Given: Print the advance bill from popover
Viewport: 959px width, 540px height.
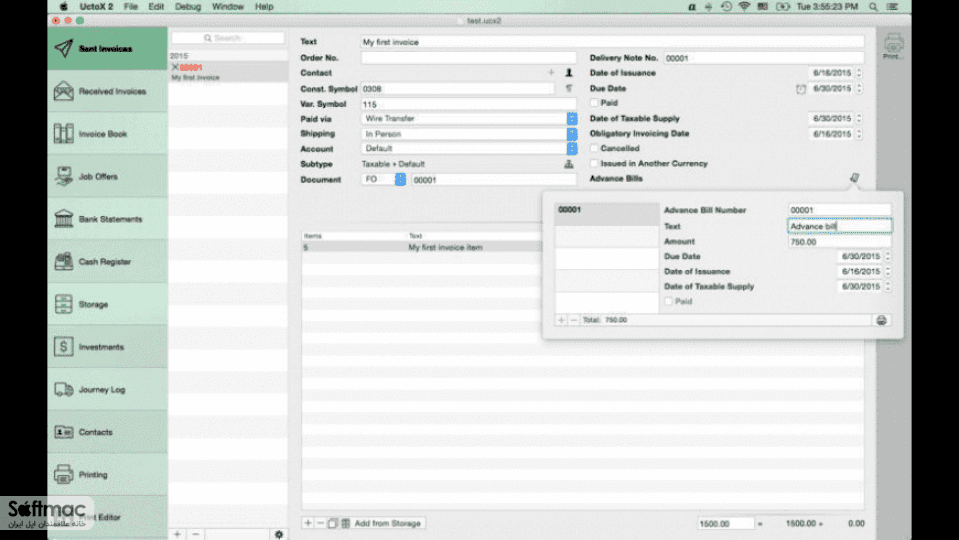Looking at the screenshot, I should pyautogui.click(x=881, y=320).
